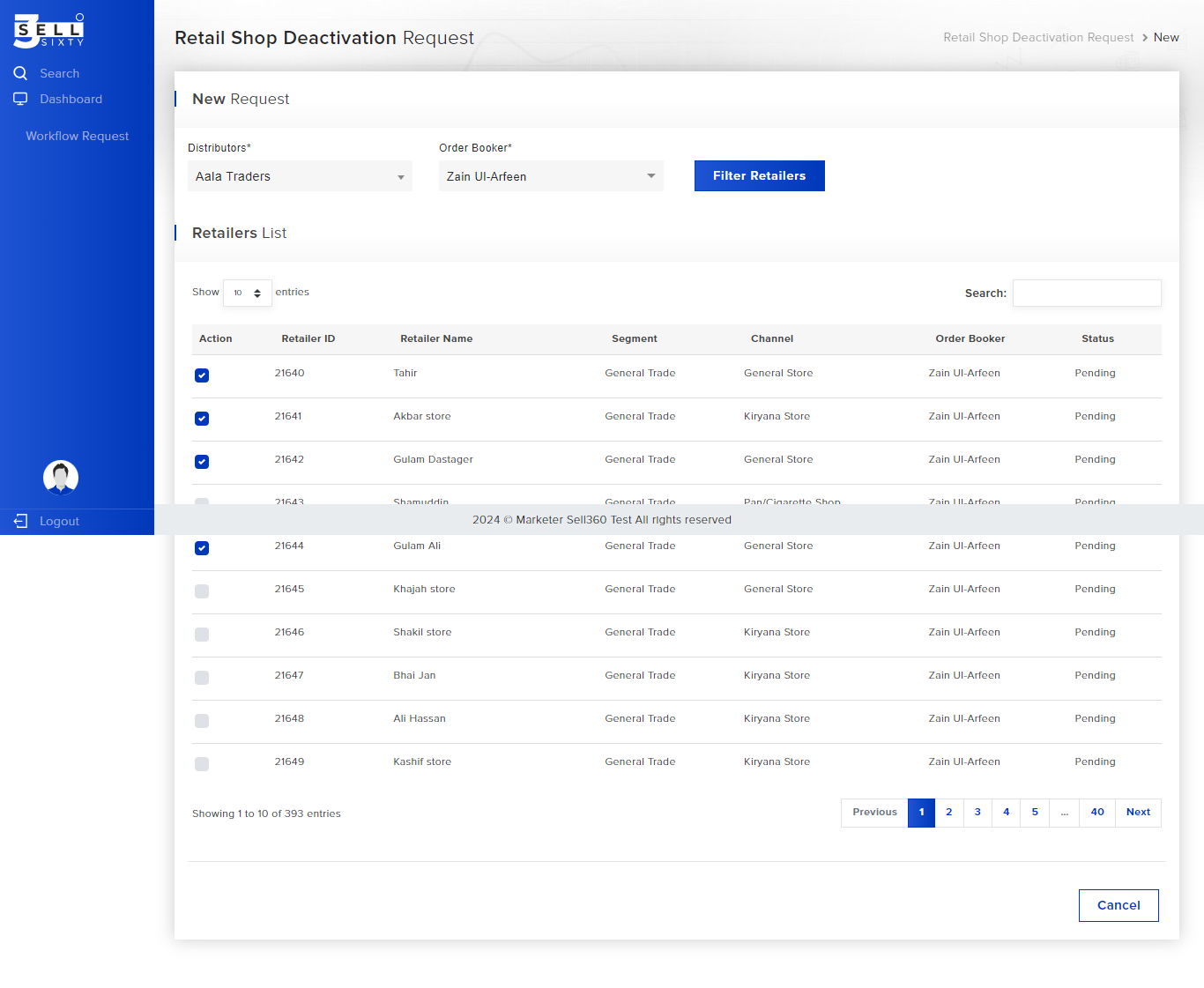Click the breadcrumb chevron separator
Screen dimensions: 1204x988
coord(1144,38)
